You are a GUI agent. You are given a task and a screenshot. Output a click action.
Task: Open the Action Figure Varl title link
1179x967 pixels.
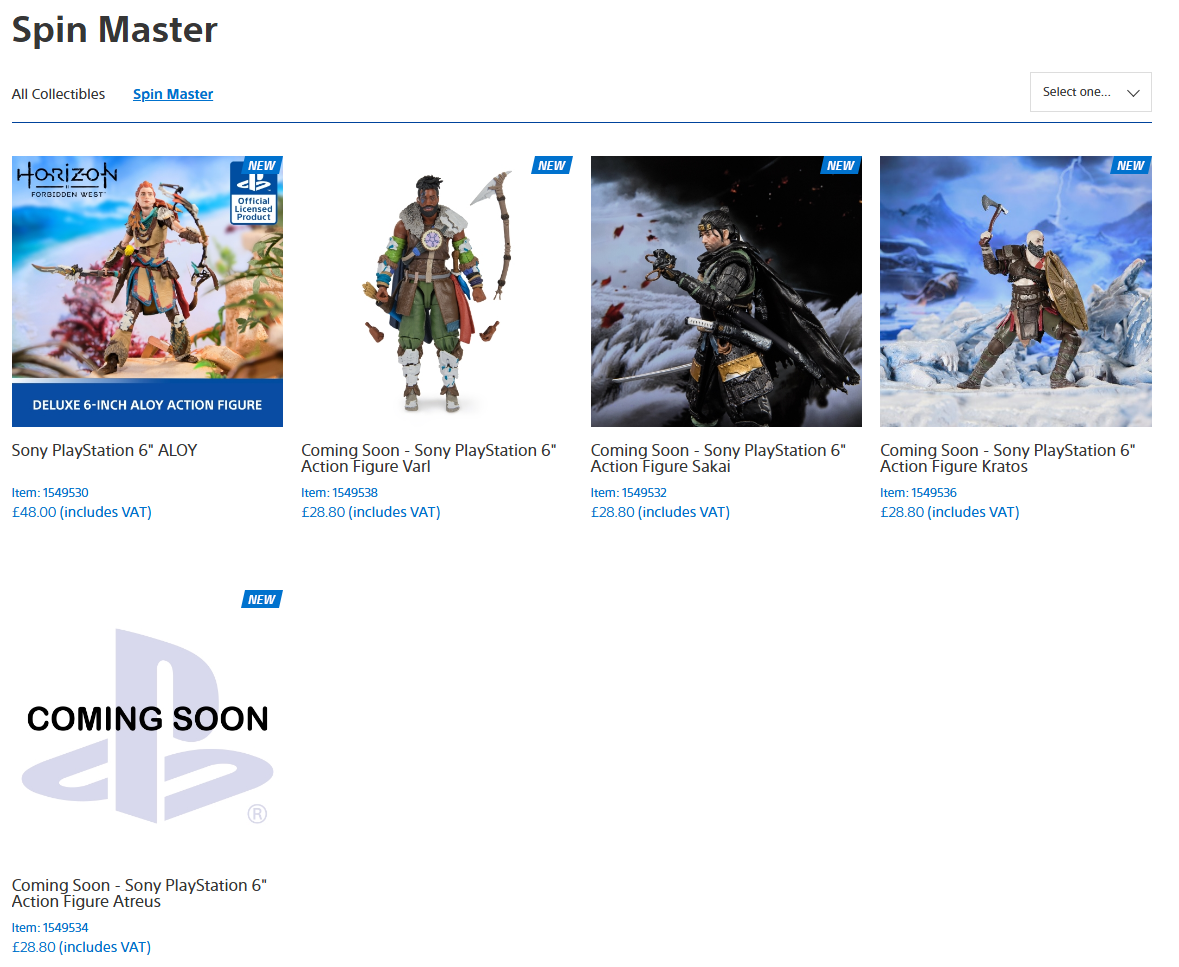coord(428,459)
